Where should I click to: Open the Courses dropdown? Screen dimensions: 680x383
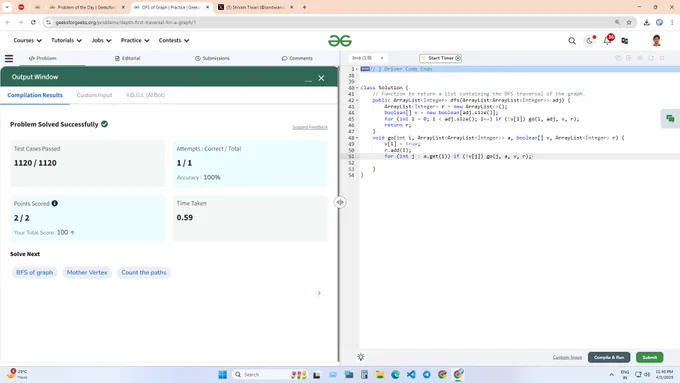pos(27,40)
